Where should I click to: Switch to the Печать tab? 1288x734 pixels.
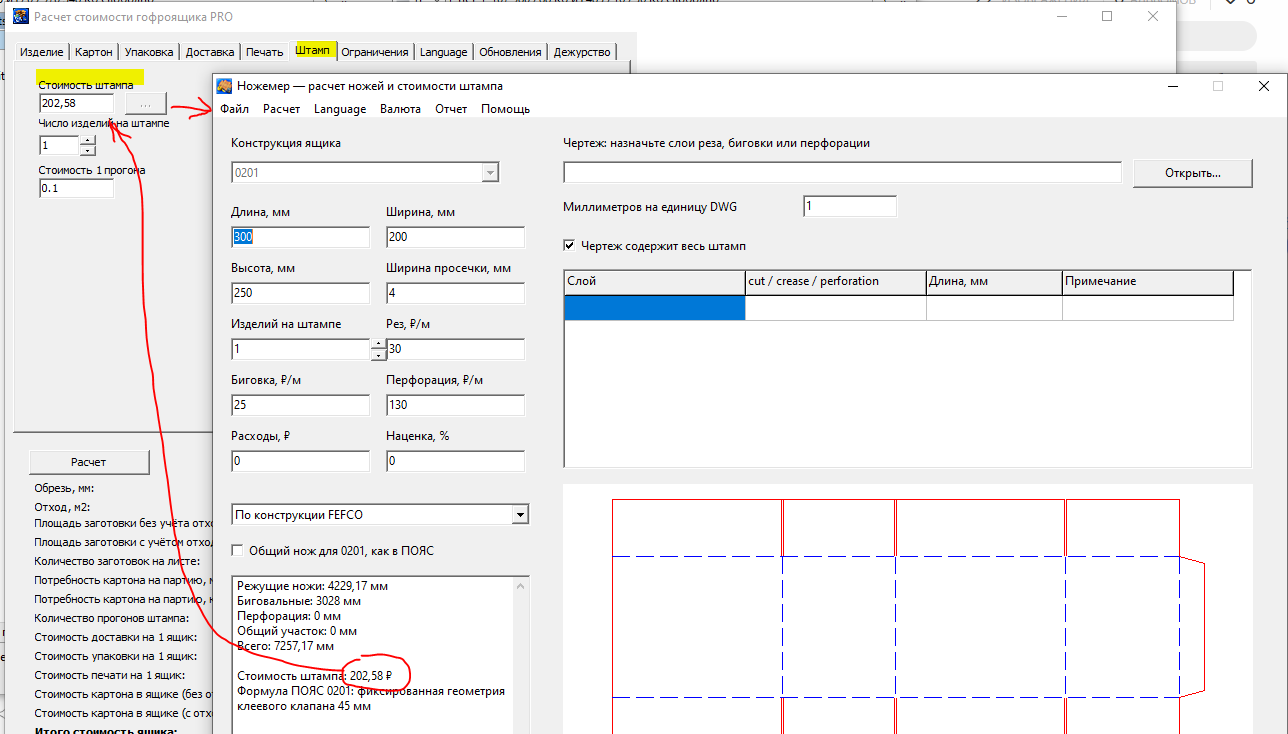point(265,52)
